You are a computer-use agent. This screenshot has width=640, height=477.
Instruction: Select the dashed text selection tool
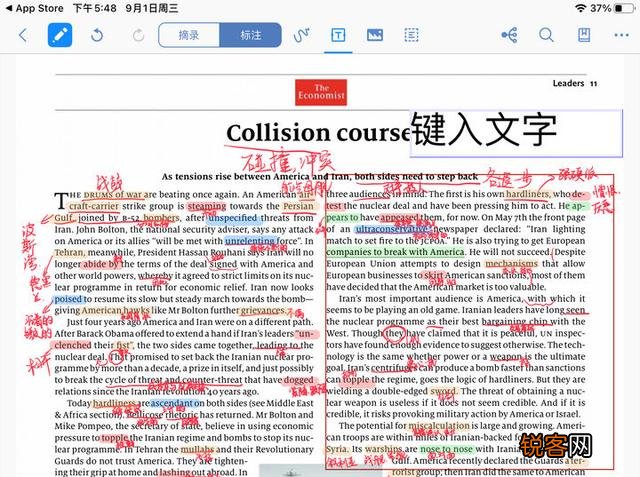click(411, 35)
